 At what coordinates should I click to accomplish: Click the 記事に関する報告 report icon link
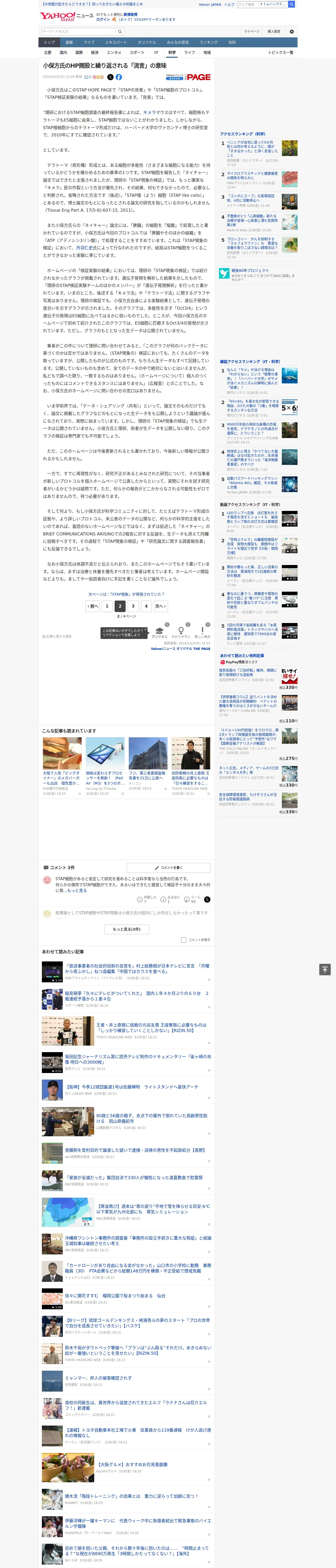(57, 636)
